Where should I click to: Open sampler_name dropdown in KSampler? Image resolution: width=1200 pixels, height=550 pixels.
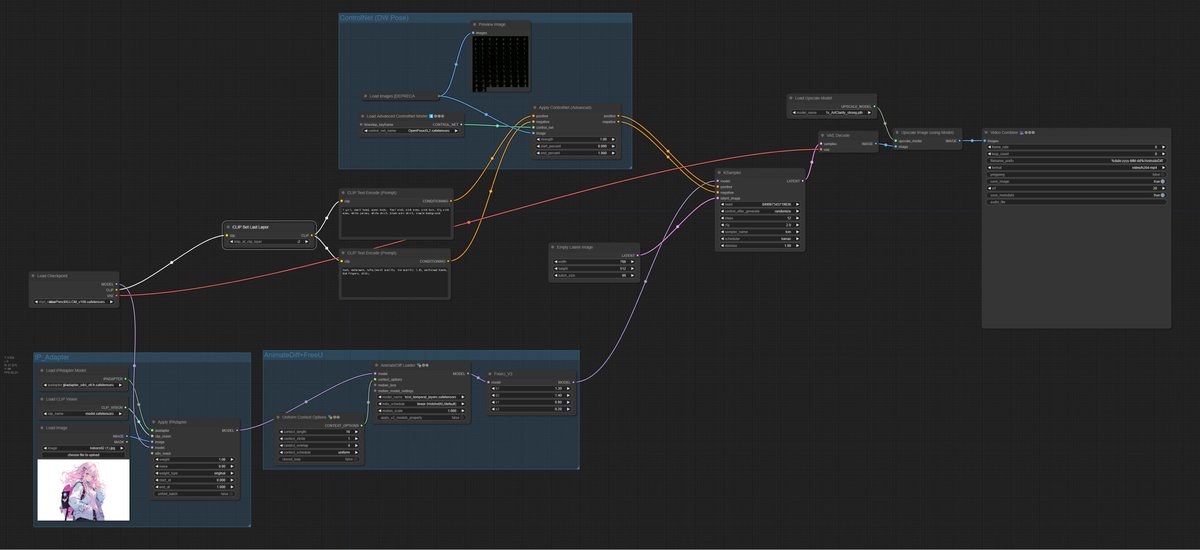760,232
